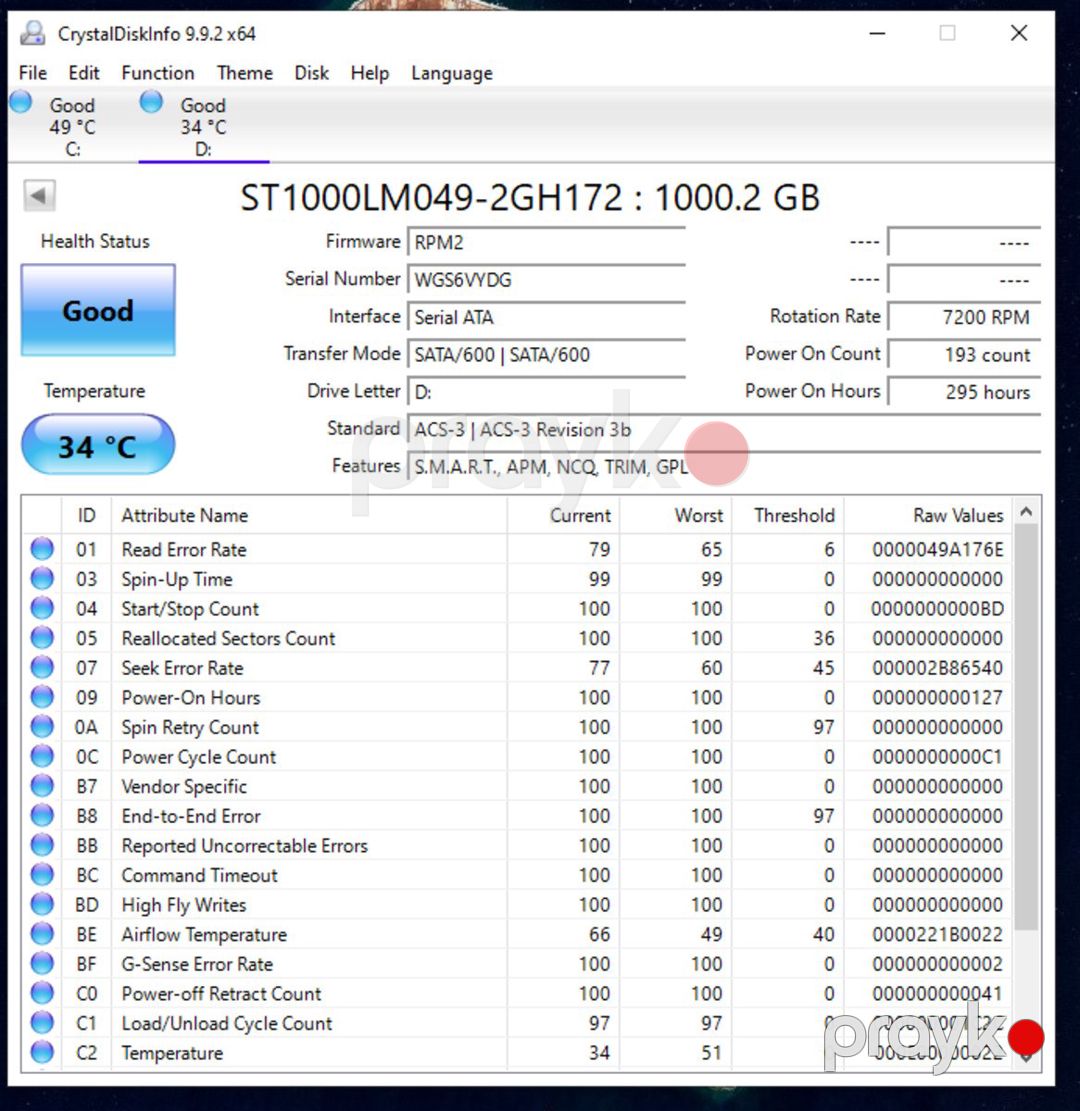Open the File menu
The image size is (1080, 1111).
coord(33,73)
